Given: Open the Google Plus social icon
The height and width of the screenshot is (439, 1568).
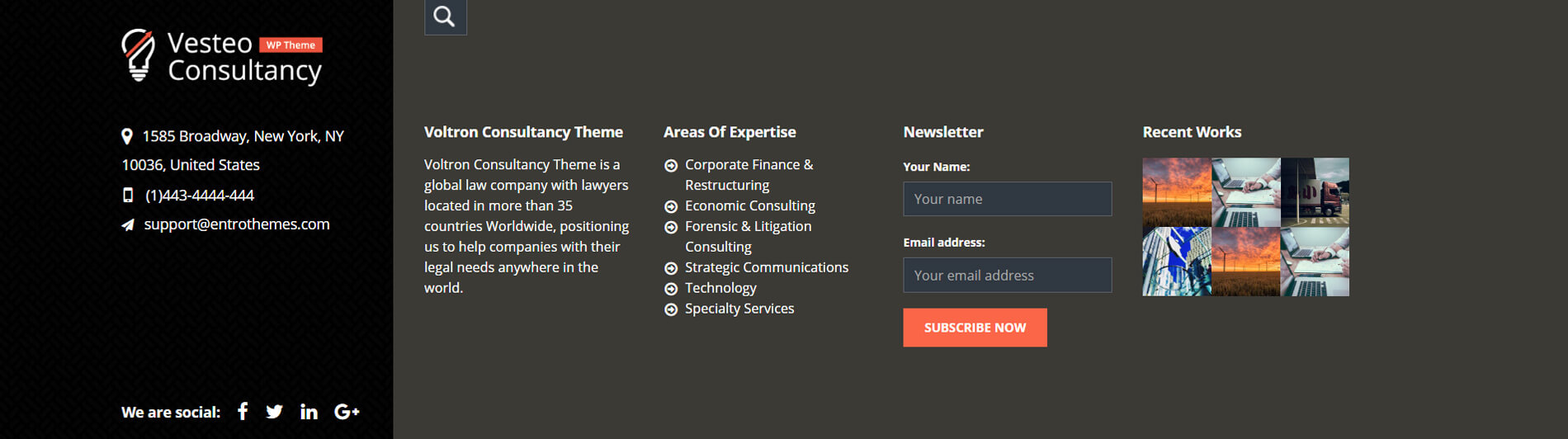Looking at the screenshot, I should coord(347,412).
